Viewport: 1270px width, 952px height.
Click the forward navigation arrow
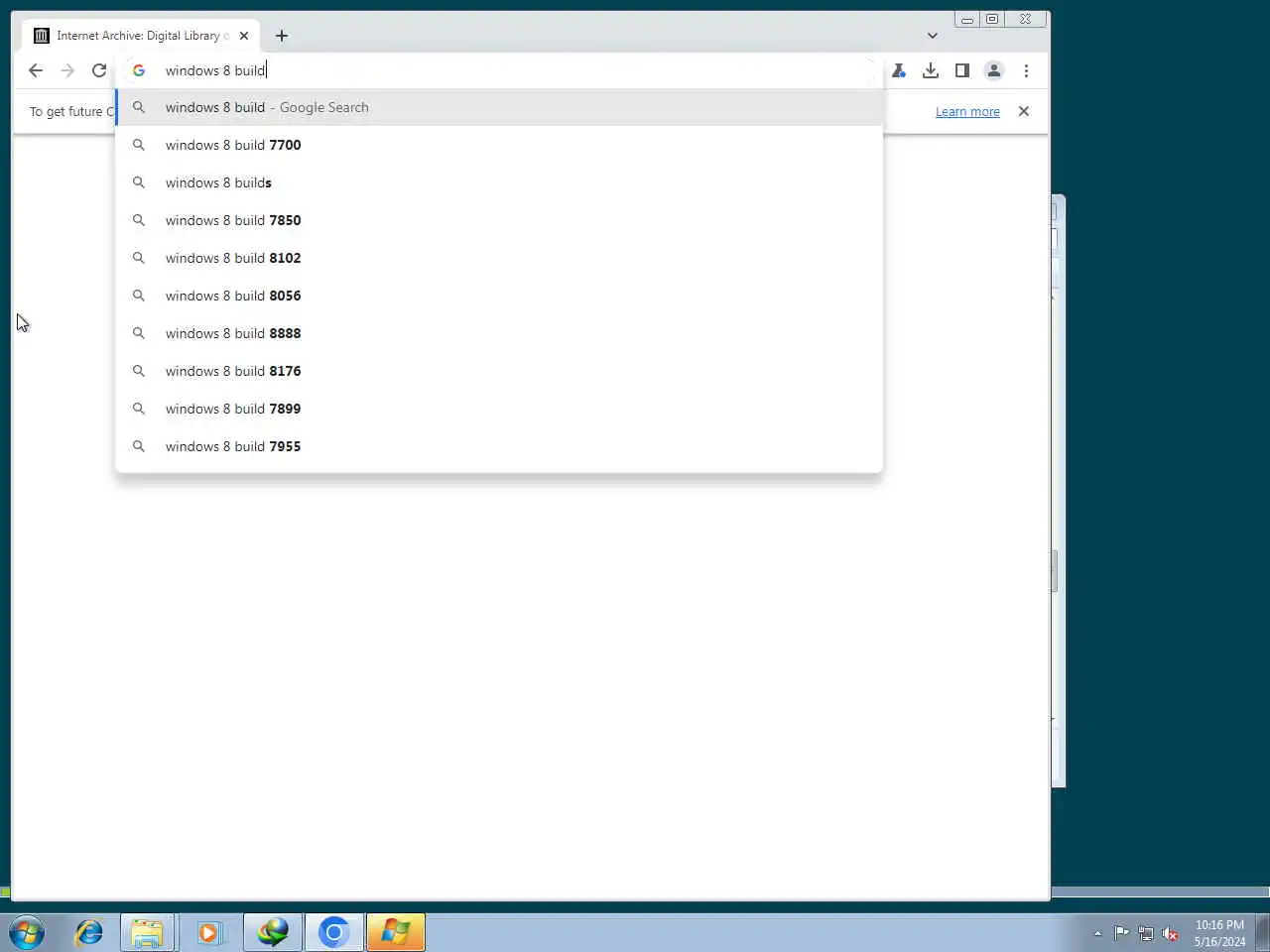click(x=67, y=70)
